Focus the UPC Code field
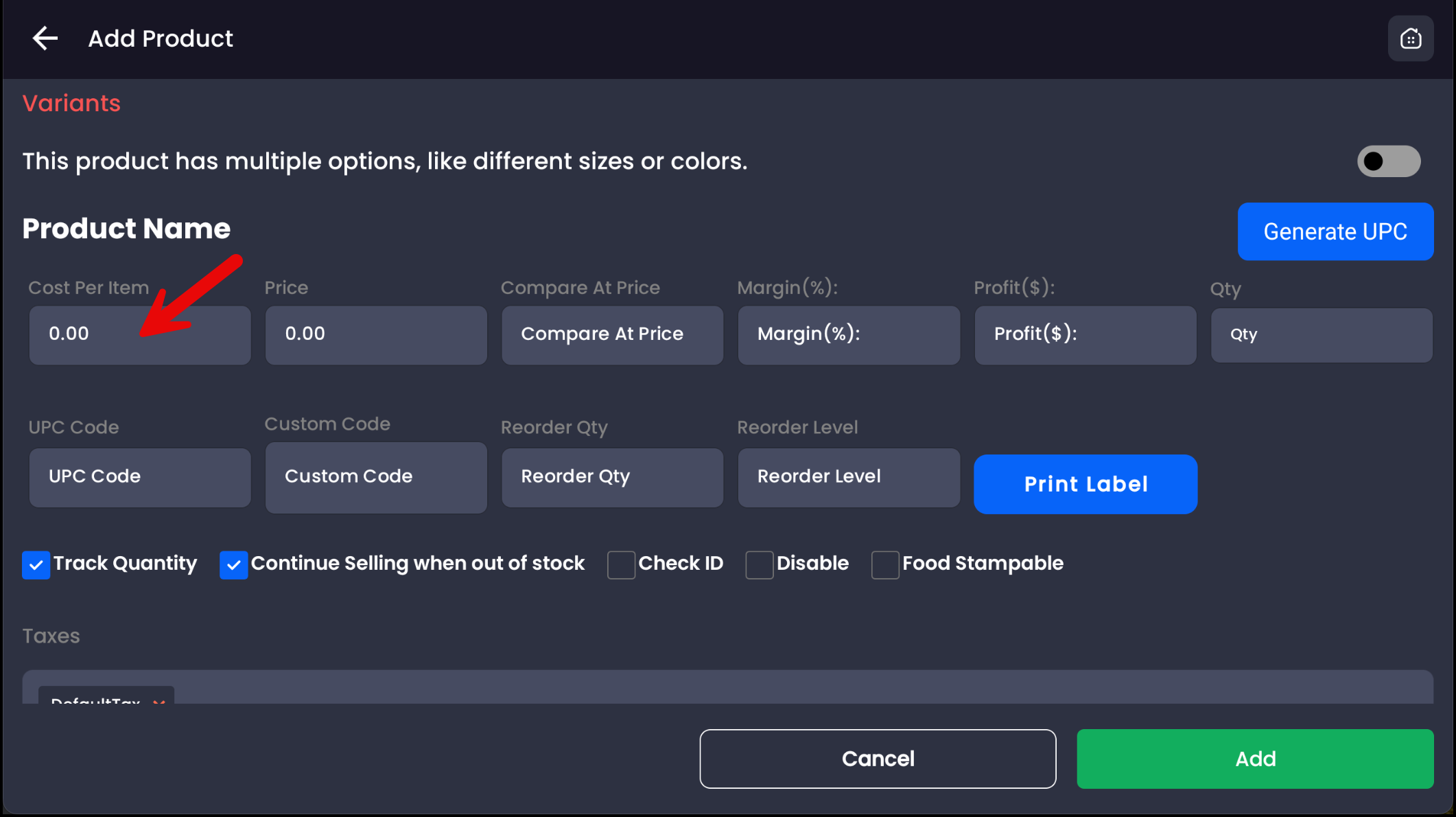 (x=140, y=477)
